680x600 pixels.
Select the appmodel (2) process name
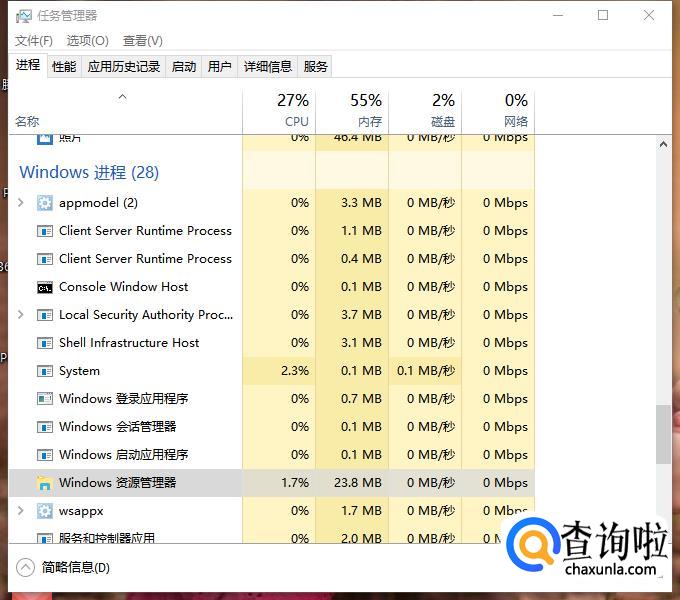98,203
